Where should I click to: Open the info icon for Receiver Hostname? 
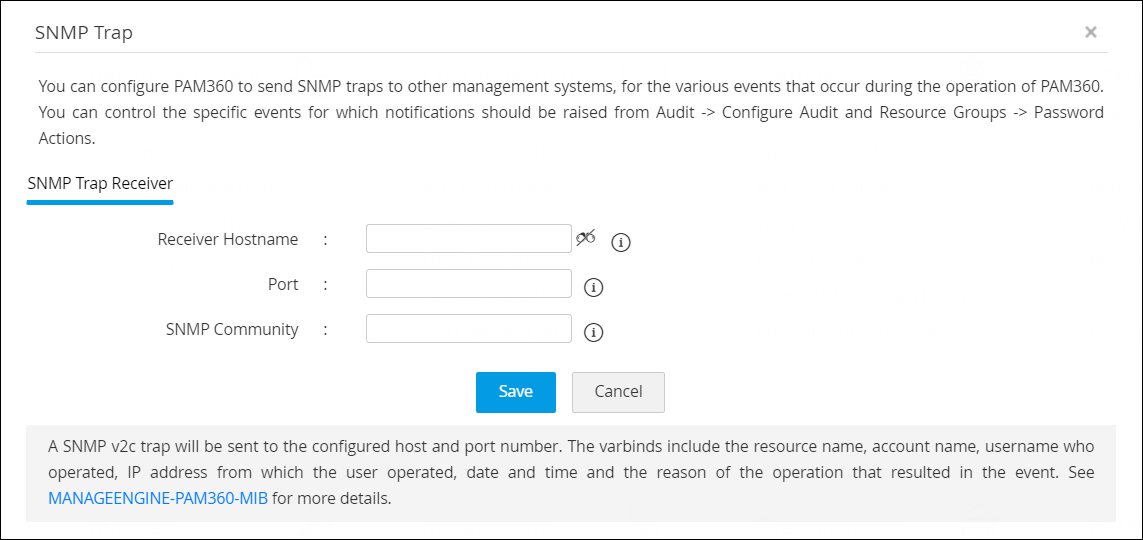click(x=621, y=242)
